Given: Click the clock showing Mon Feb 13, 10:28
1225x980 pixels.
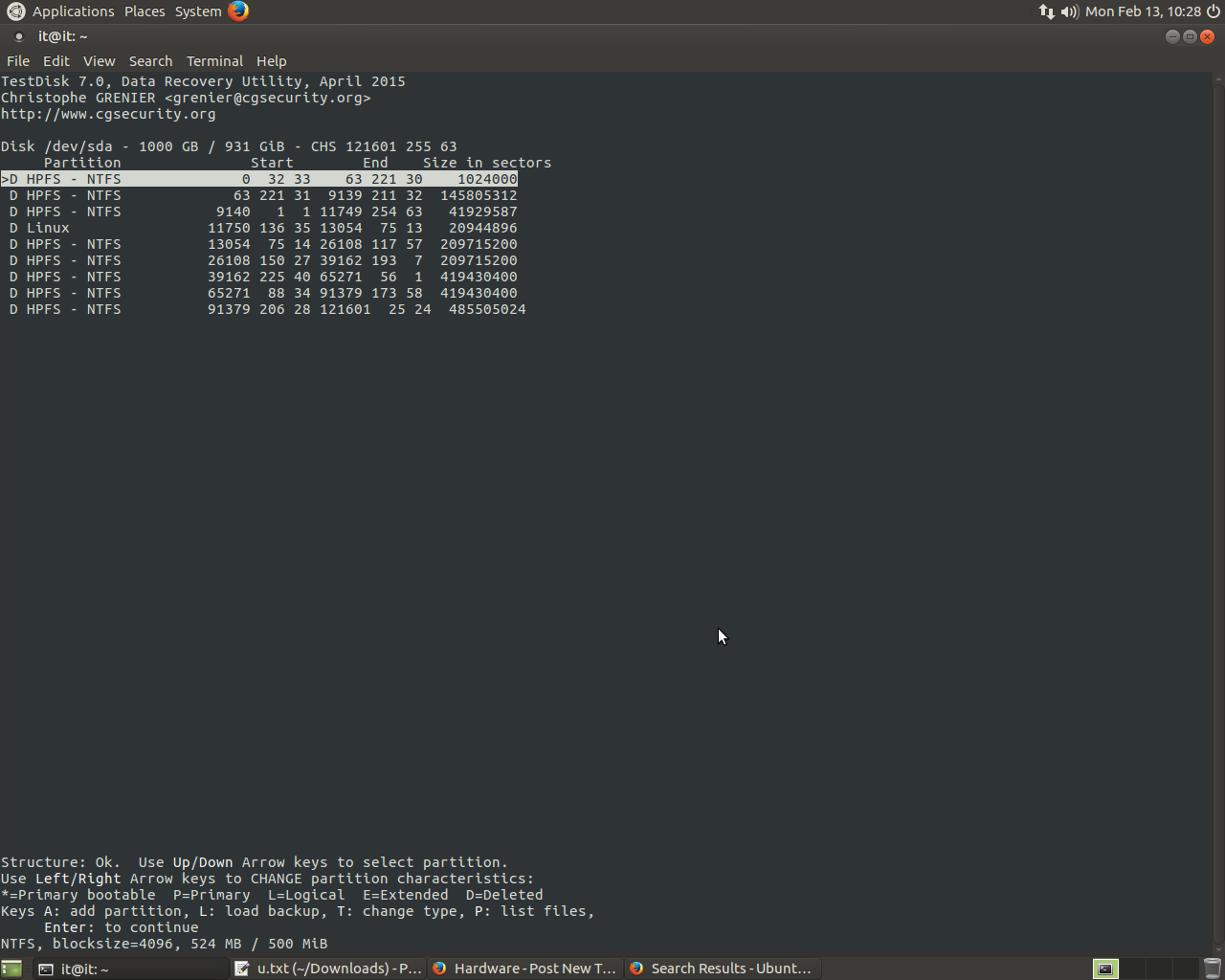Looking at the screenshot, I should coord(1143,11).
